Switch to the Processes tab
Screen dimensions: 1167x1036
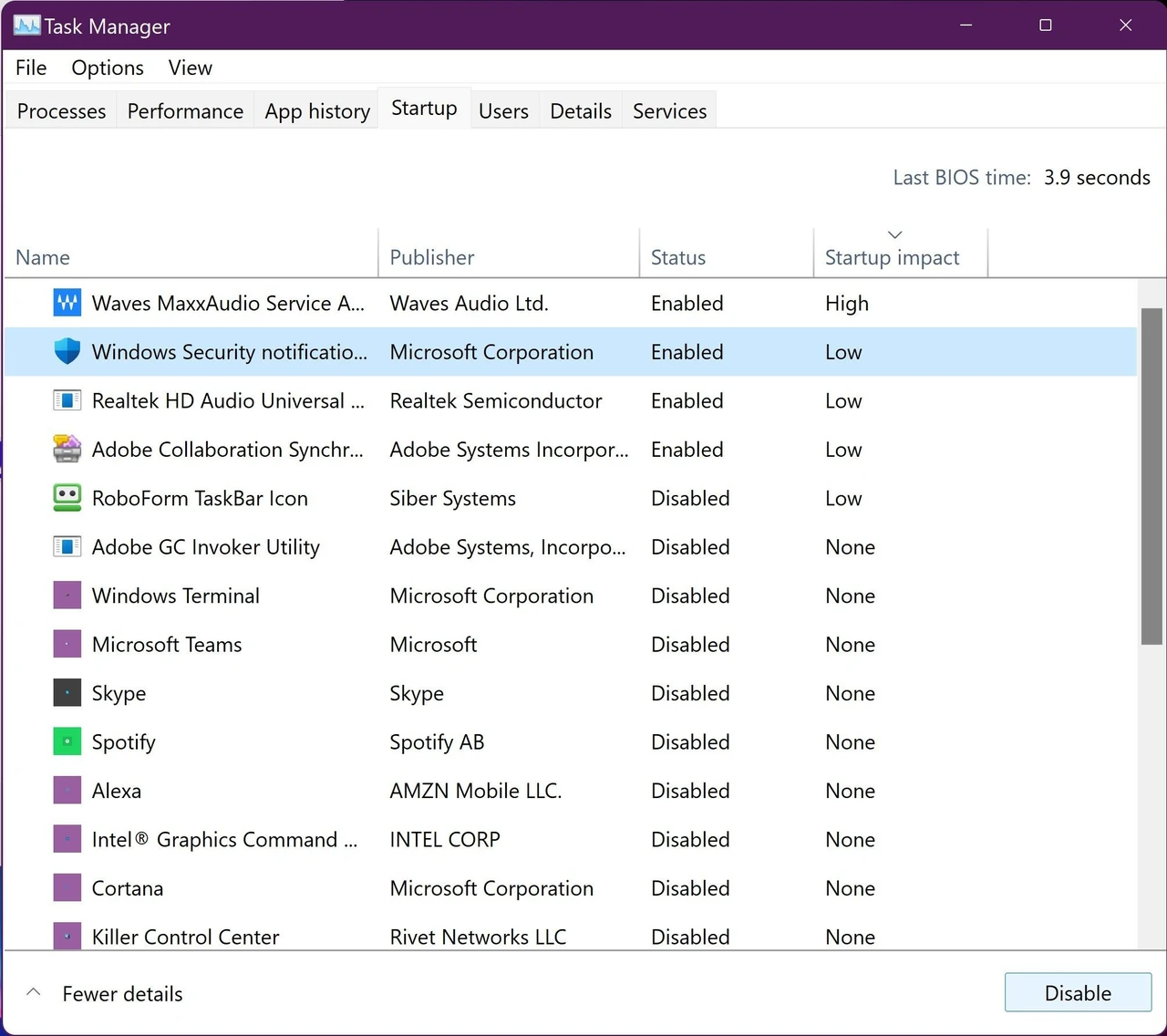tap(61, 110)
